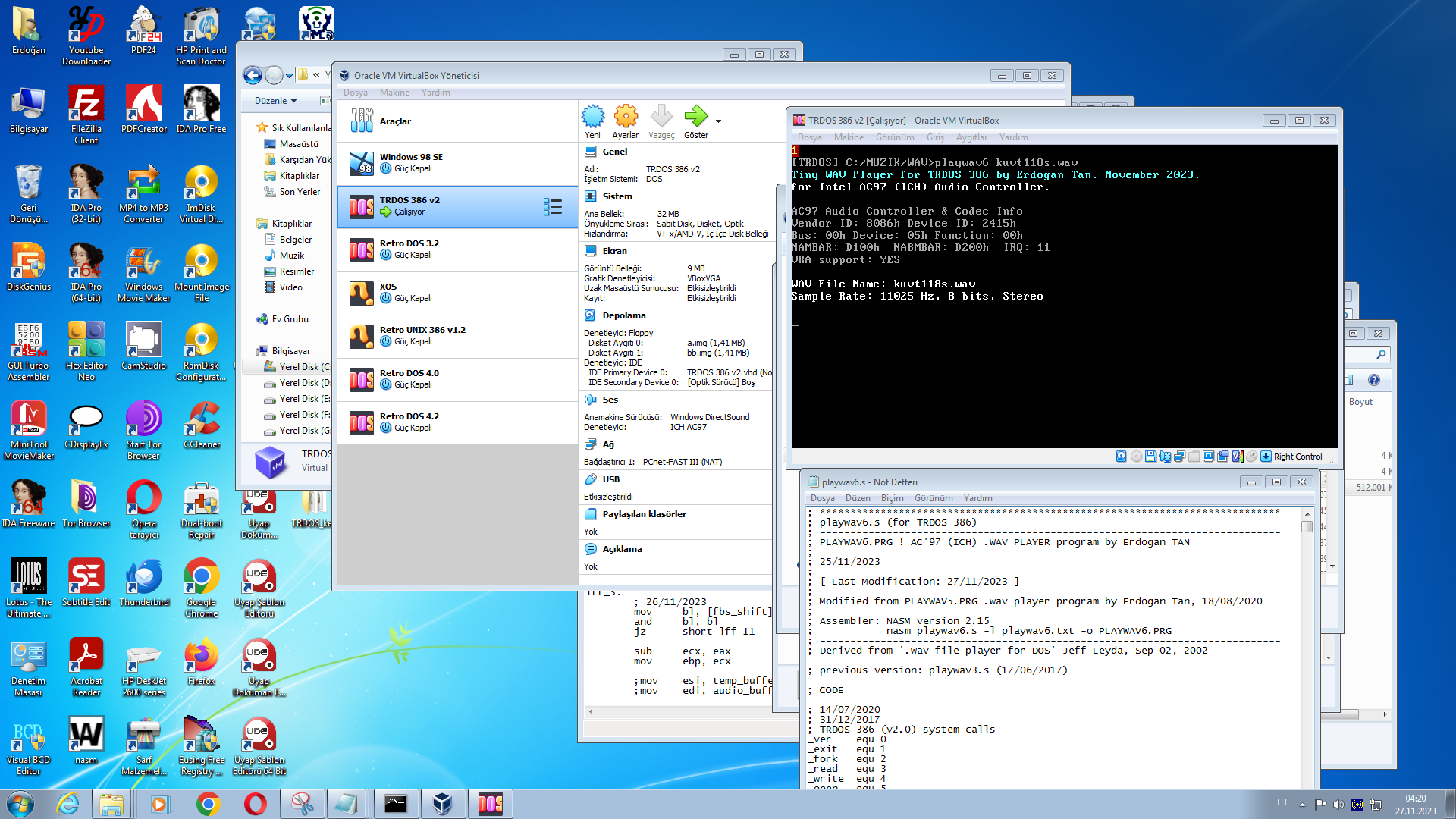Viewport: 1456px width, 819px height.
Task: Open the DOS VM button on the taskbar
Action: tap(490, 804)
